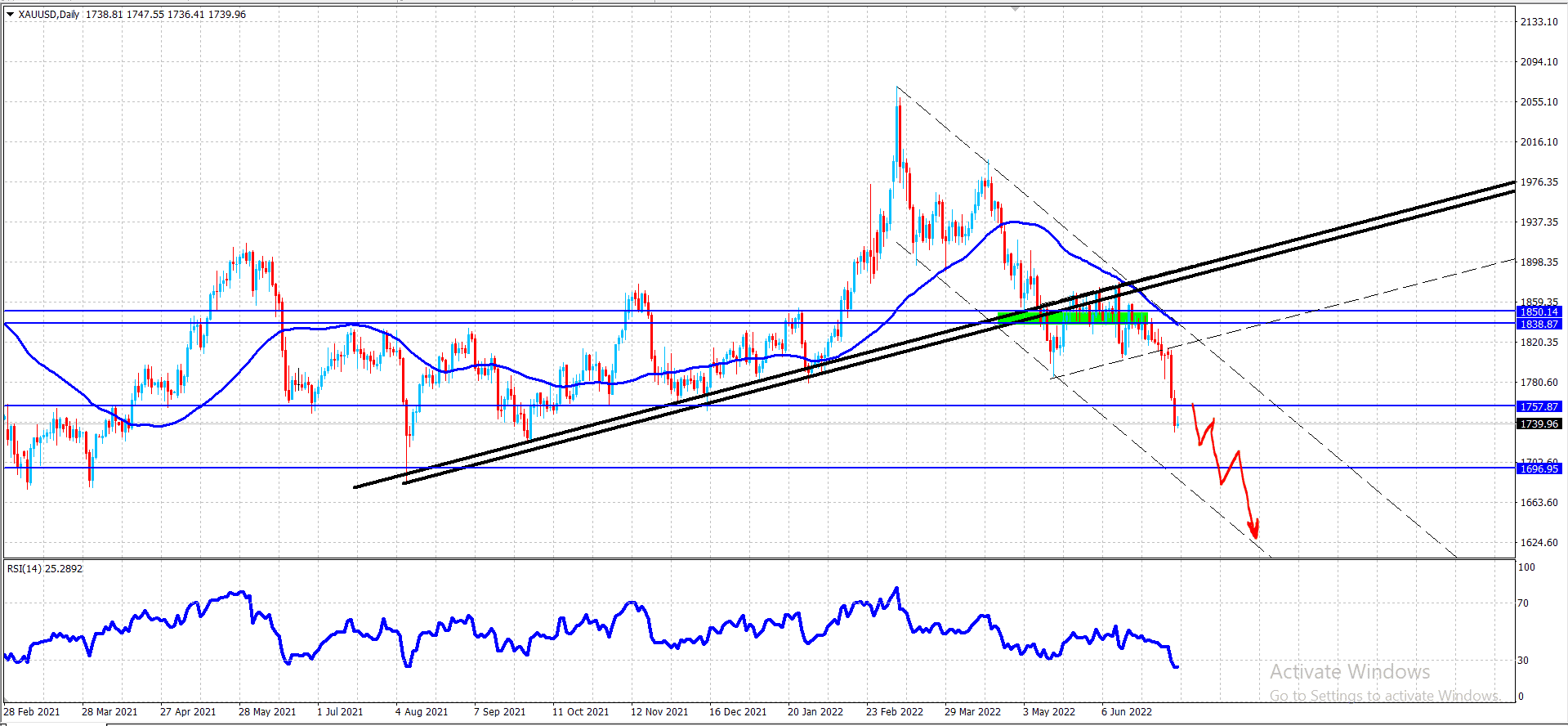Viewport: 1568px width, 726px height.
Task: Click the gray chart shift triangle marker
Action: coord(1015,8)
